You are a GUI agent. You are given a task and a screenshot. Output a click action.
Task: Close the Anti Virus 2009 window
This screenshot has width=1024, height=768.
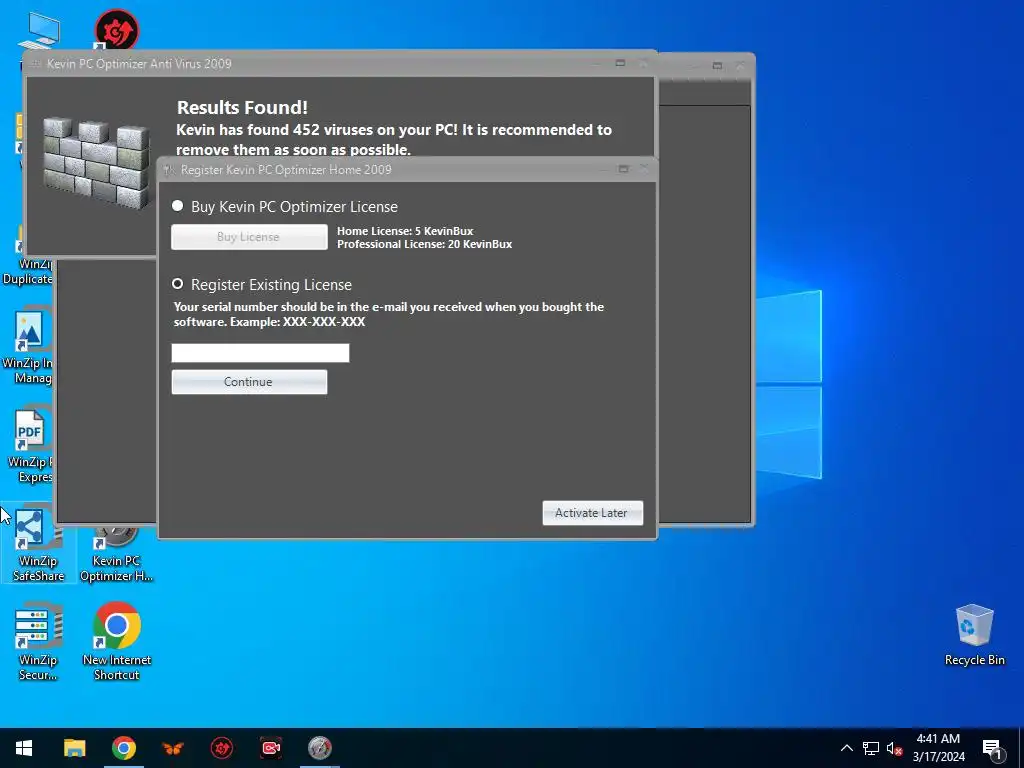pyautogui.click(x=643, y=63)
